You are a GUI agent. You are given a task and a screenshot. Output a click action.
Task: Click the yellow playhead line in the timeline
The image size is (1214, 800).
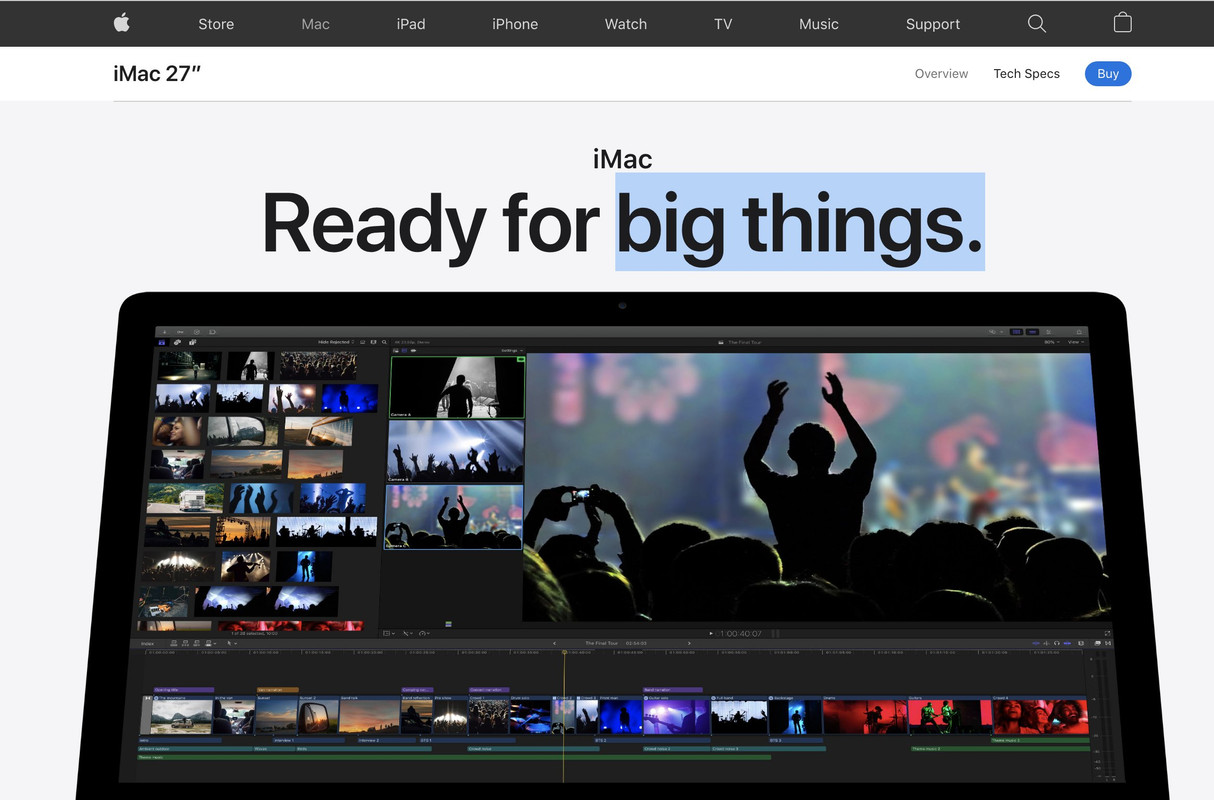(564, 715)
